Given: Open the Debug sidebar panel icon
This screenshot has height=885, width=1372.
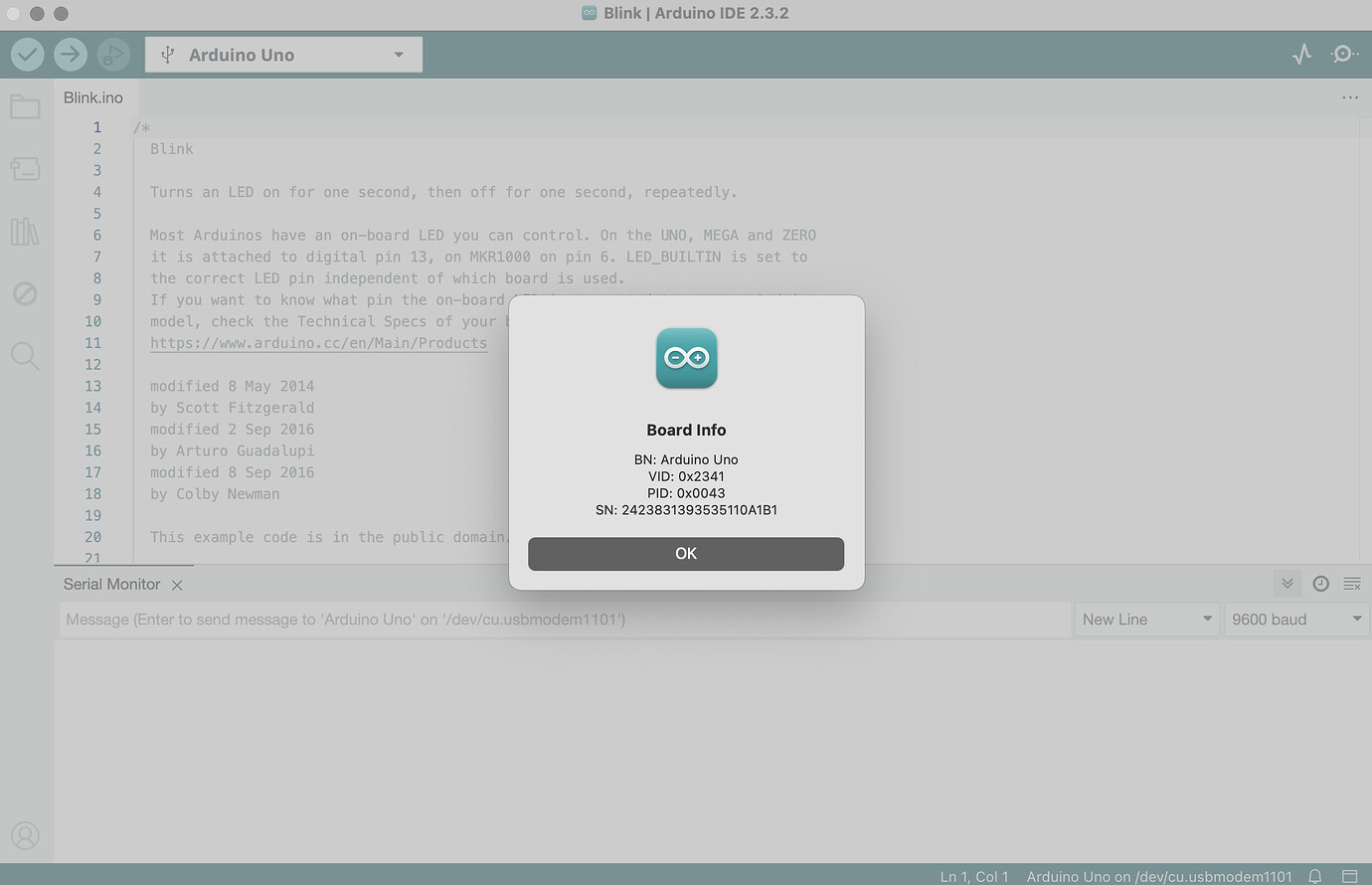Looking at the screenshot, I should pyautogui.click(x=25, y=293).
